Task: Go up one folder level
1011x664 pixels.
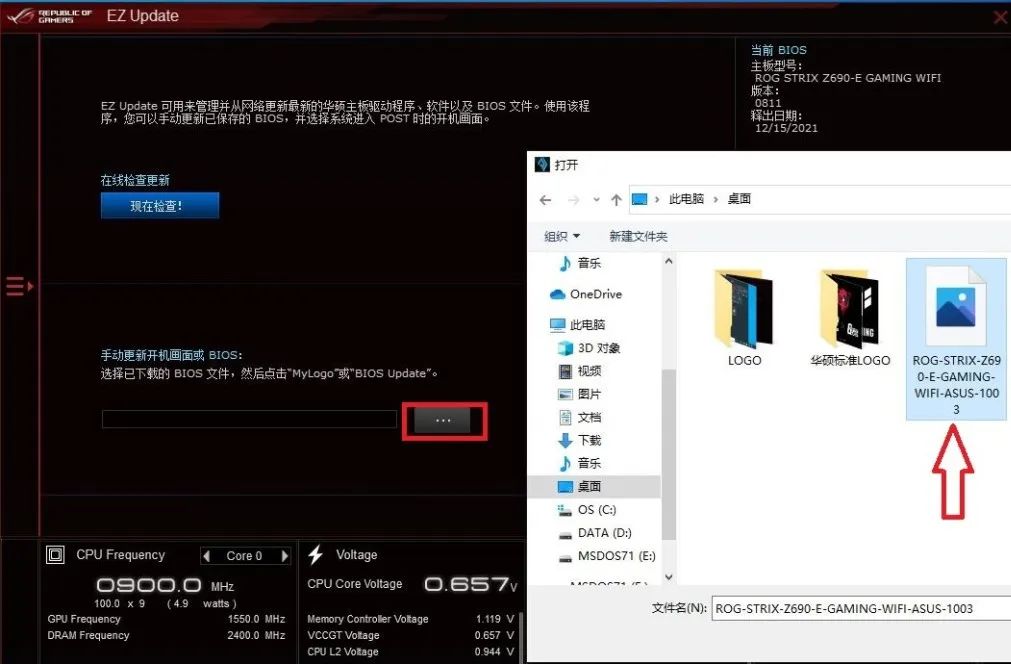Action: tap(616, 200)
